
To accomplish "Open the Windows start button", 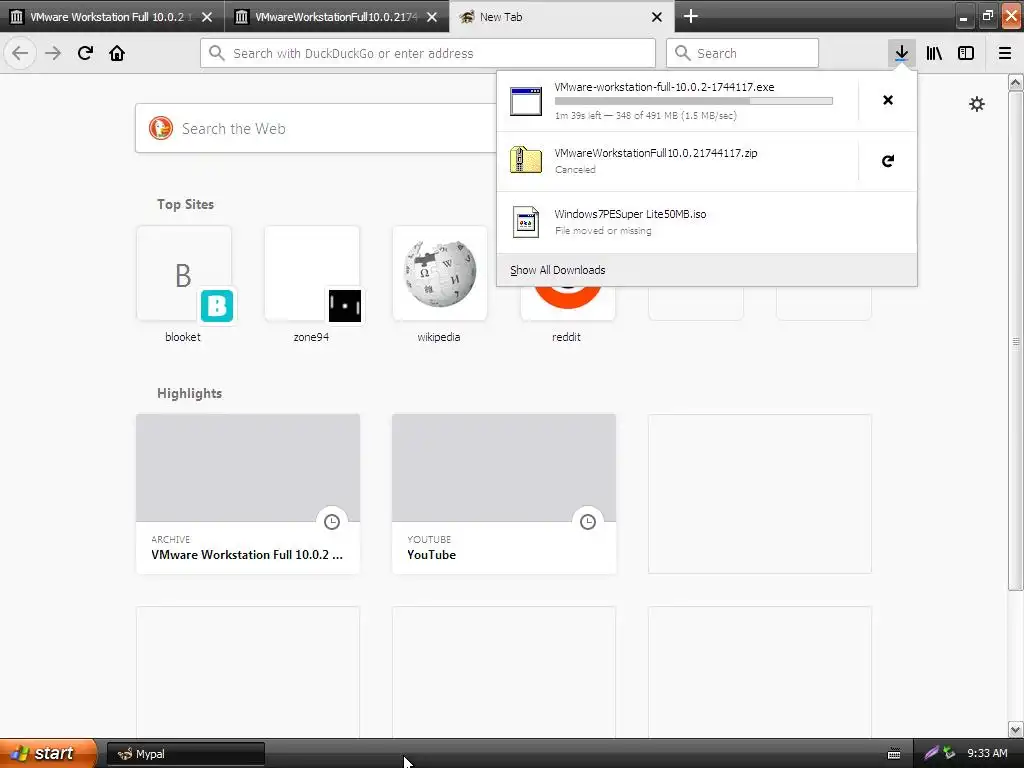I will (x=48, y=753).
